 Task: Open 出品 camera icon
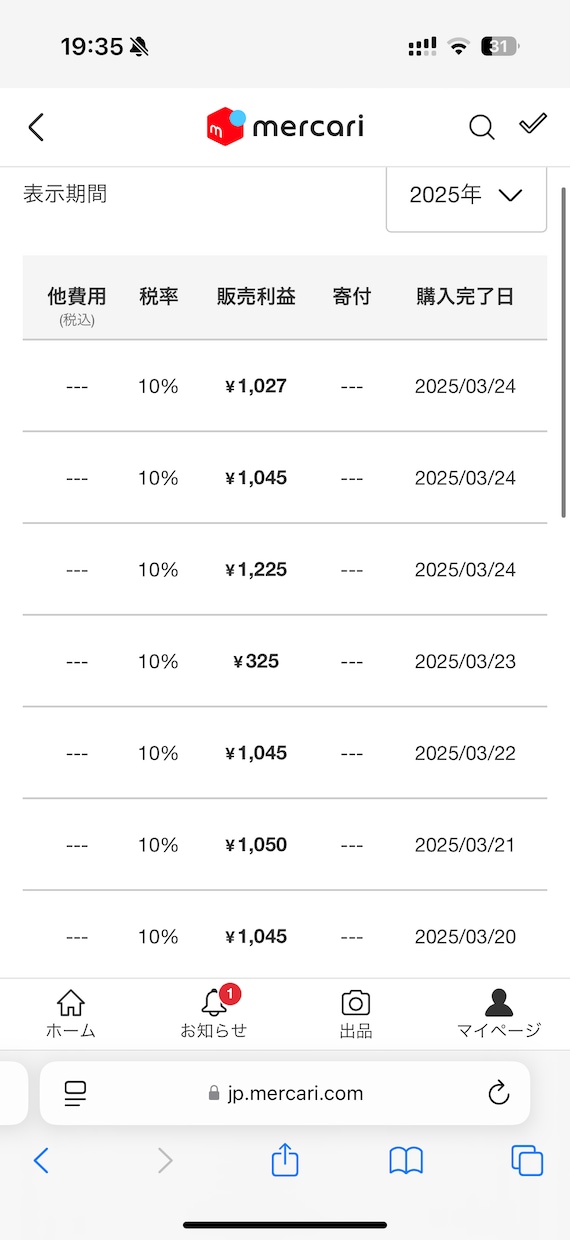click(x=355, y=1013)
